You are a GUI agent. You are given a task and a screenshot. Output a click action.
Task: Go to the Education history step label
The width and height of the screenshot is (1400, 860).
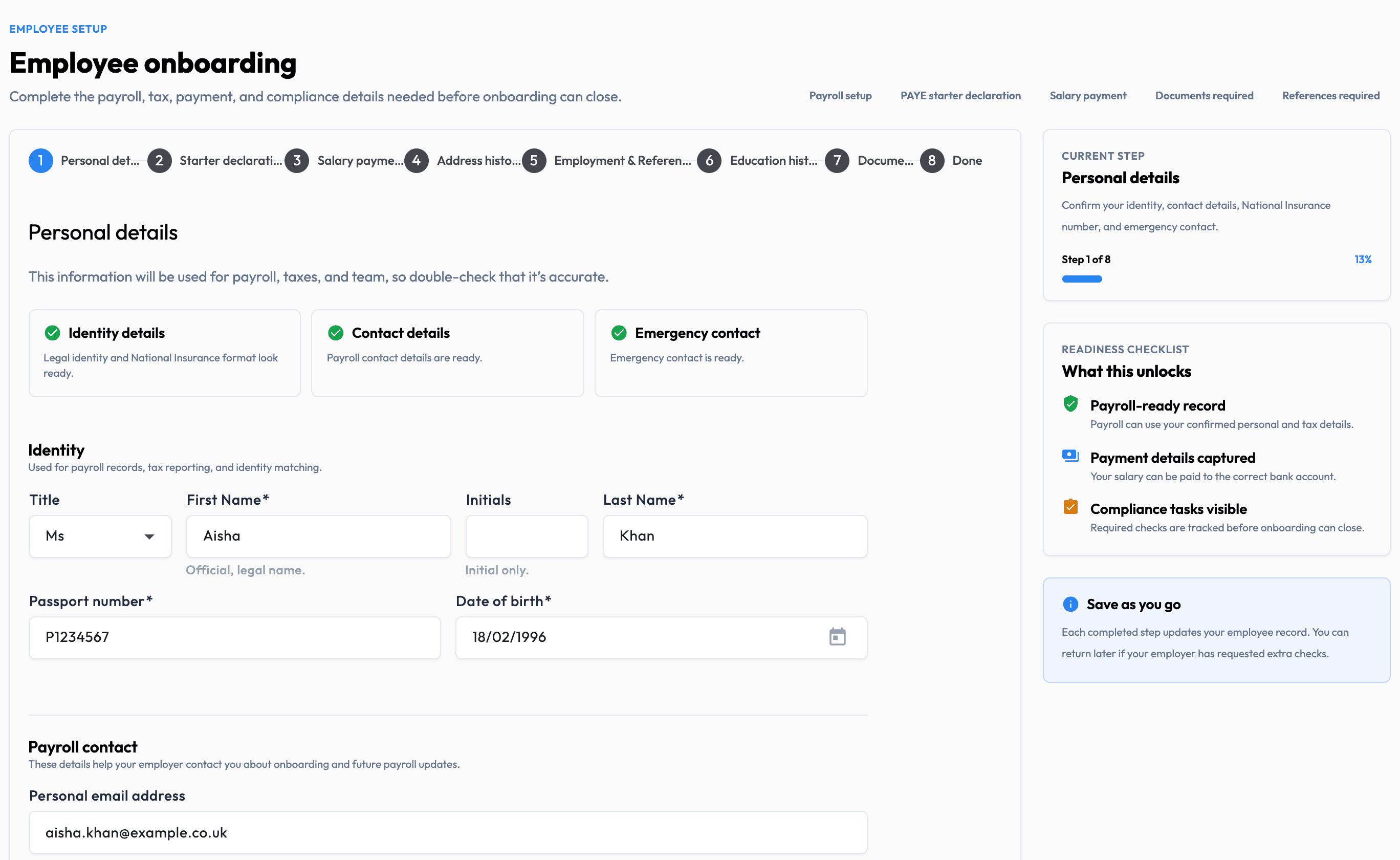(774, 161)
